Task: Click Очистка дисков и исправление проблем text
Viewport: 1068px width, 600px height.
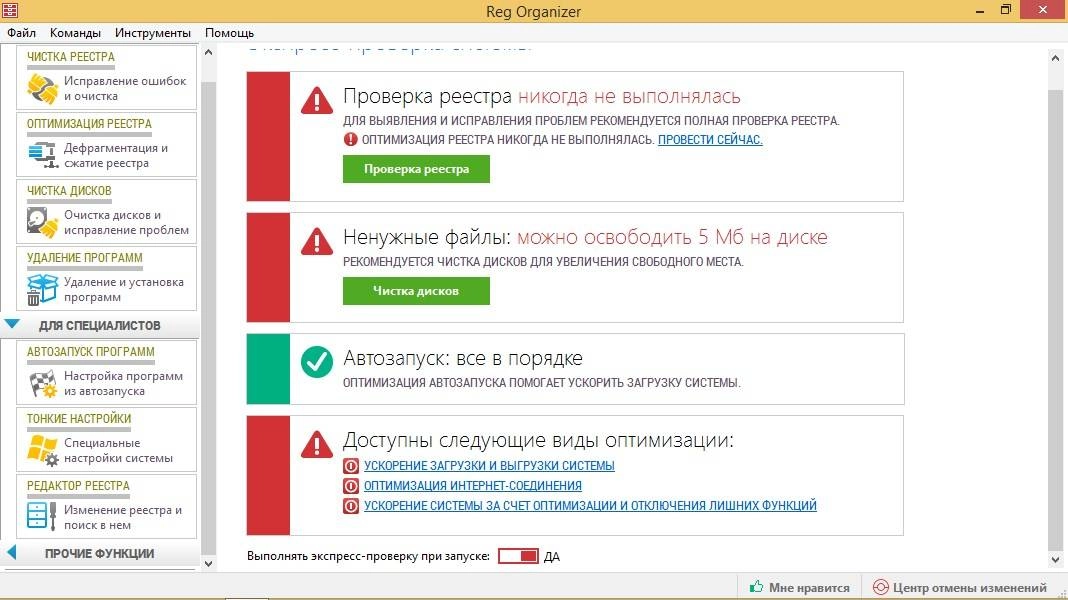Action: 127,222
